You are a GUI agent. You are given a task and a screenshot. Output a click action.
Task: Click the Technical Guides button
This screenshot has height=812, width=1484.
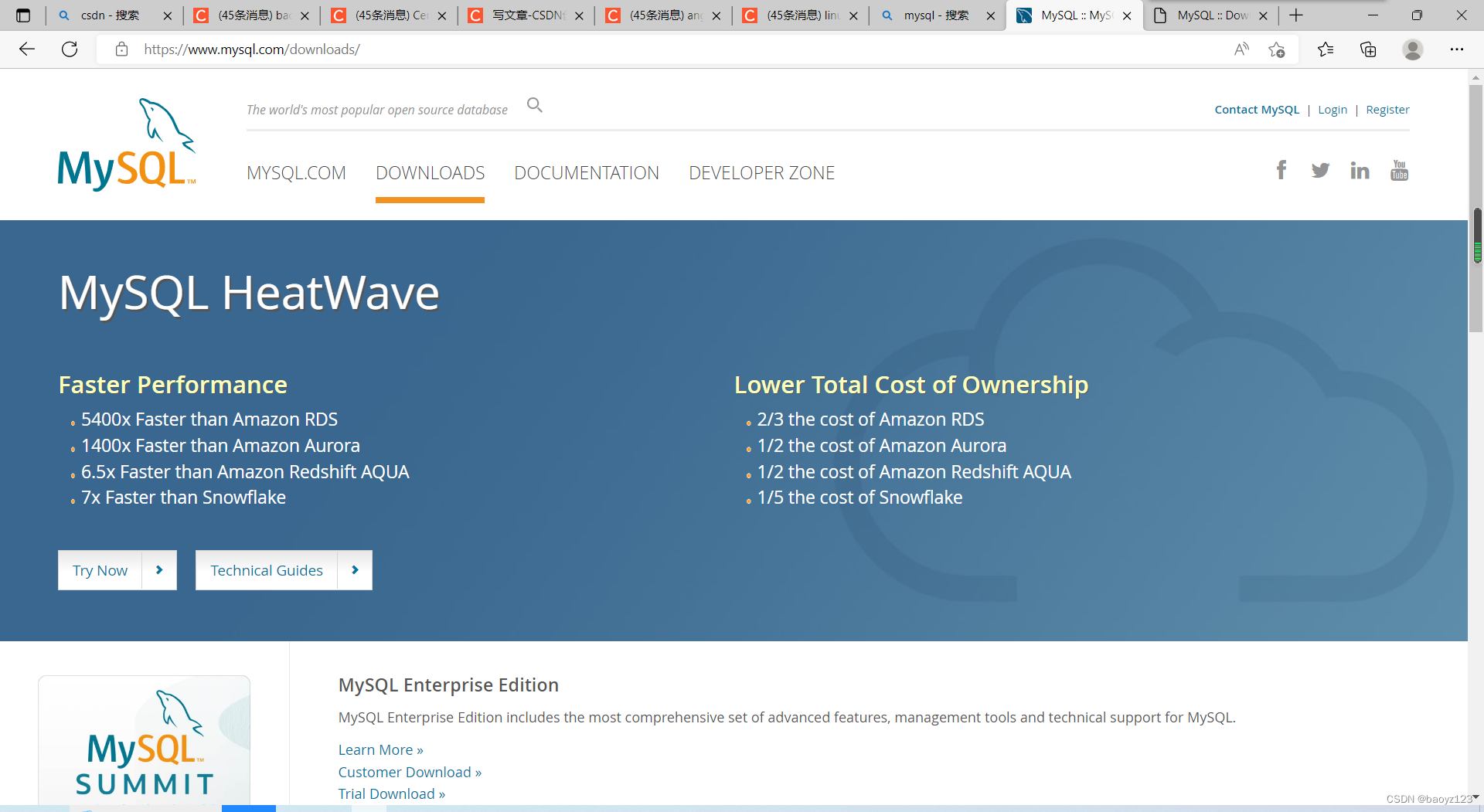coord(284,570)
